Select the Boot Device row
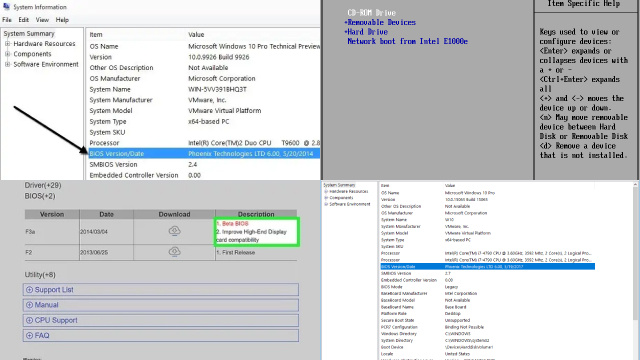 point(487,347)
